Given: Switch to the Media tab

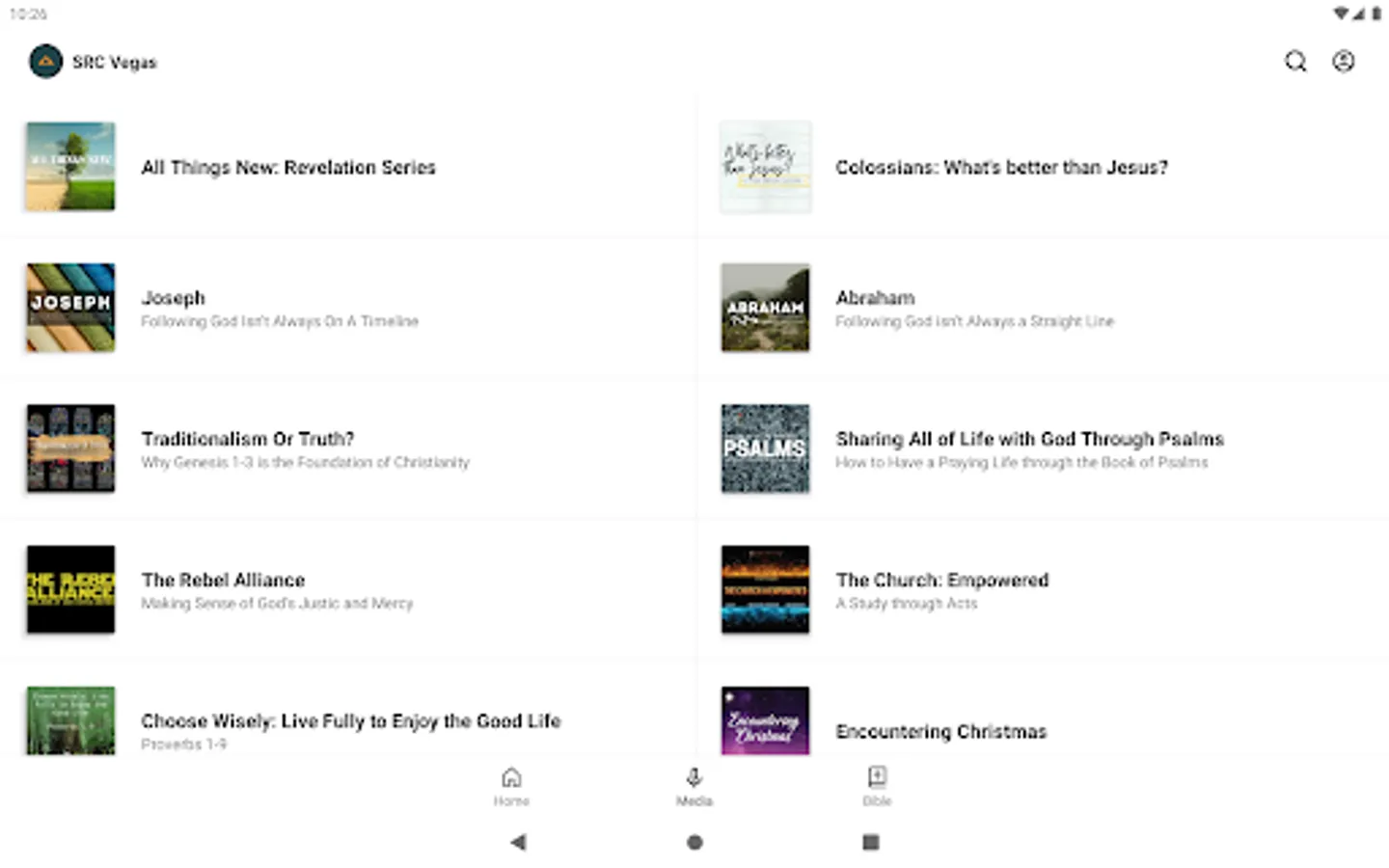Looking at the screenshot, I should (x=694, y=786).
